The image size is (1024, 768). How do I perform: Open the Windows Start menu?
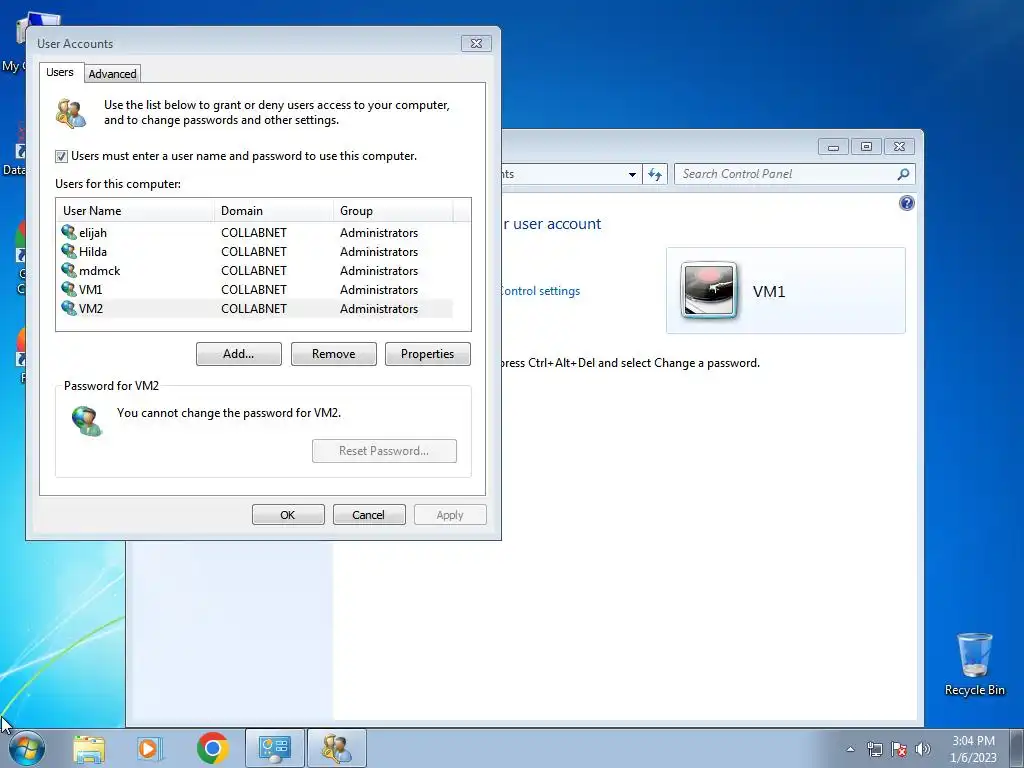[26, 748]
